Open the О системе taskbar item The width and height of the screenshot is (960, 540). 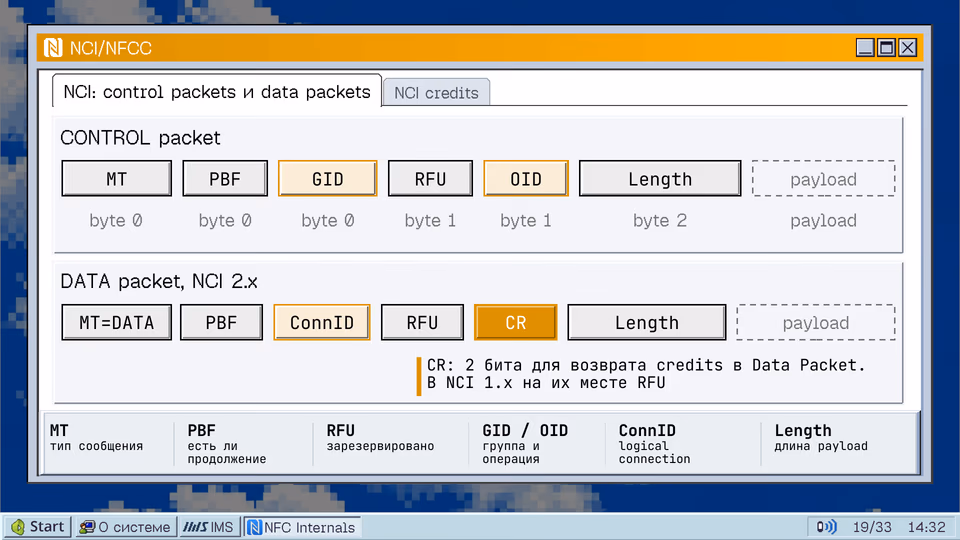126,527
